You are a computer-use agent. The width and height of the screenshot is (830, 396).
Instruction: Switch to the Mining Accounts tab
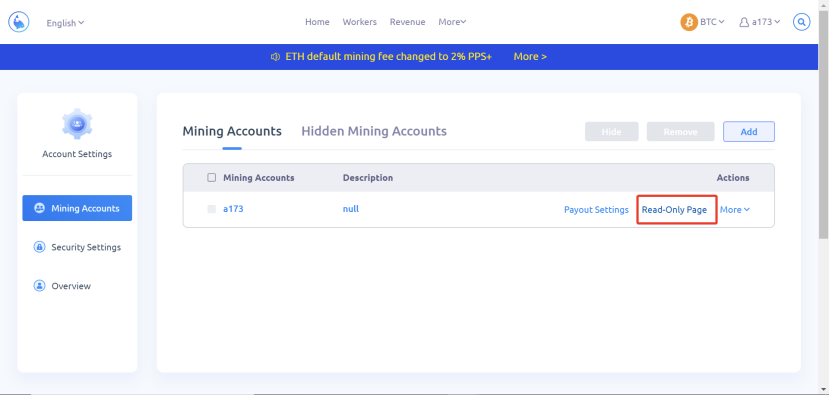(232, 131)
